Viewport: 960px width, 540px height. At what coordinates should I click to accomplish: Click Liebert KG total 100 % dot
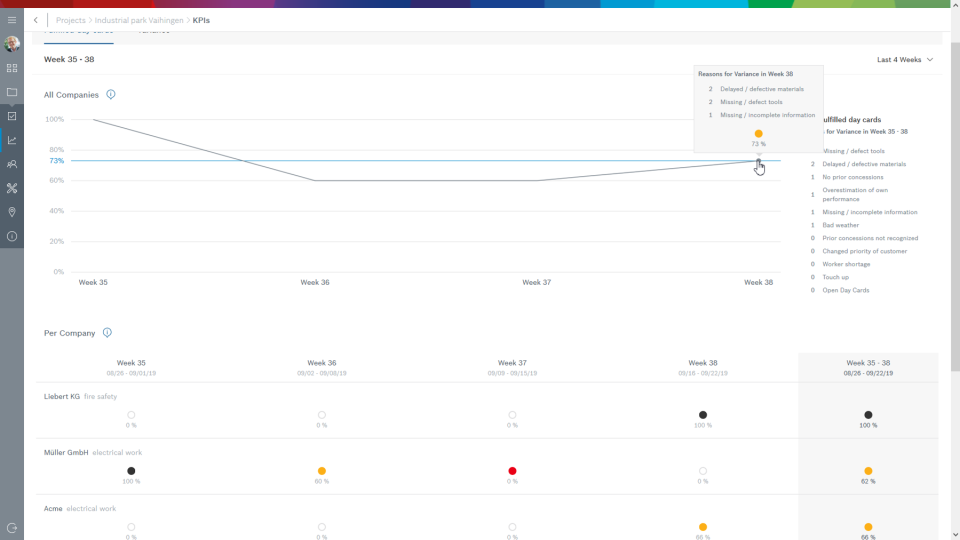click(868, 415)
